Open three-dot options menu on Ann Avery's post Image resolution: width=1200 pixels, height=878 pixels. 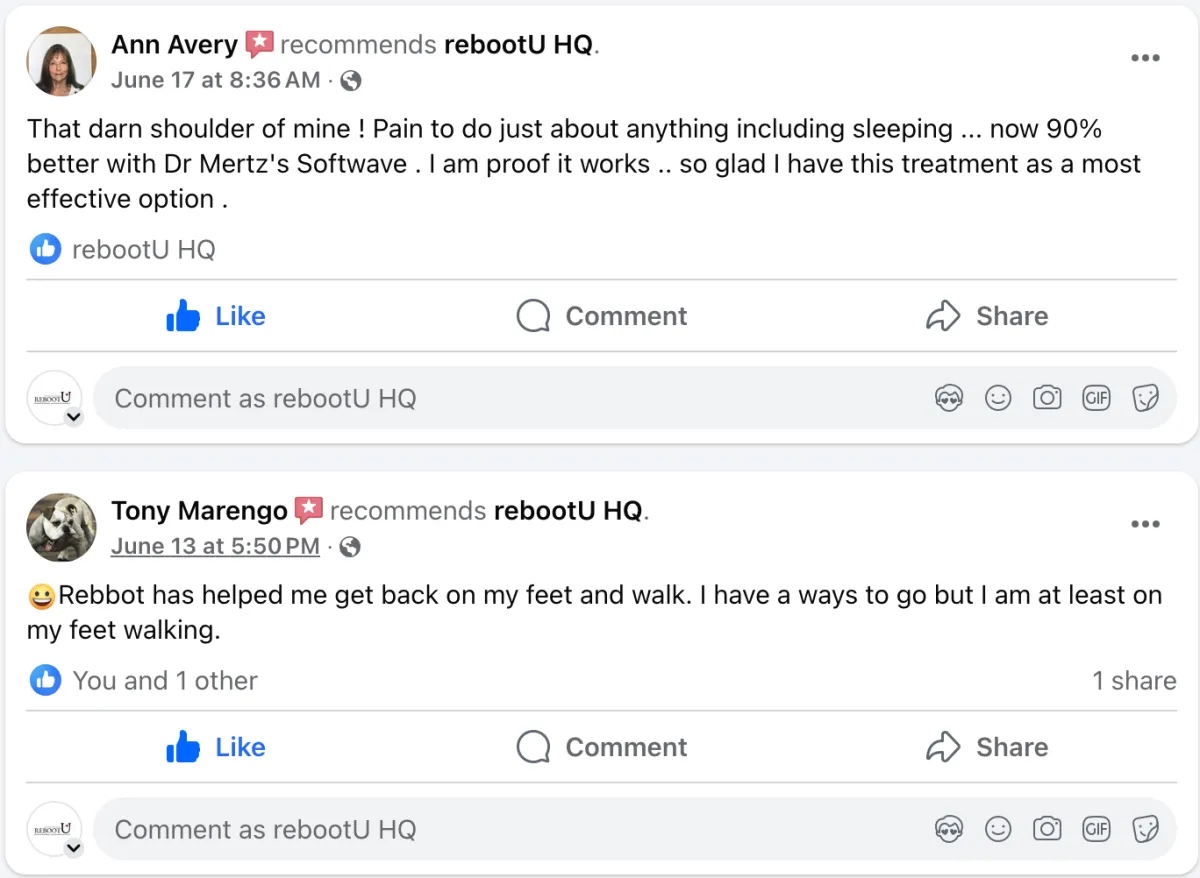pos(1145,58)
